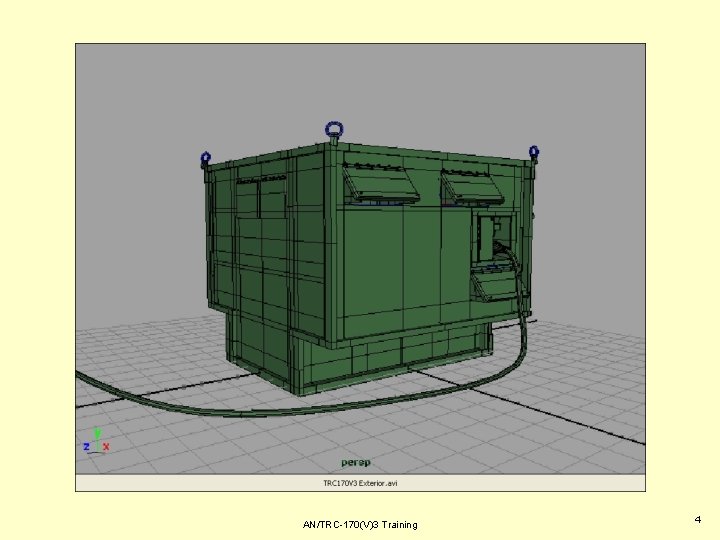This screenshot has width=720, height=540.
Task: Click the embedded 3D shelter video image
Action: tap(360, 259)
